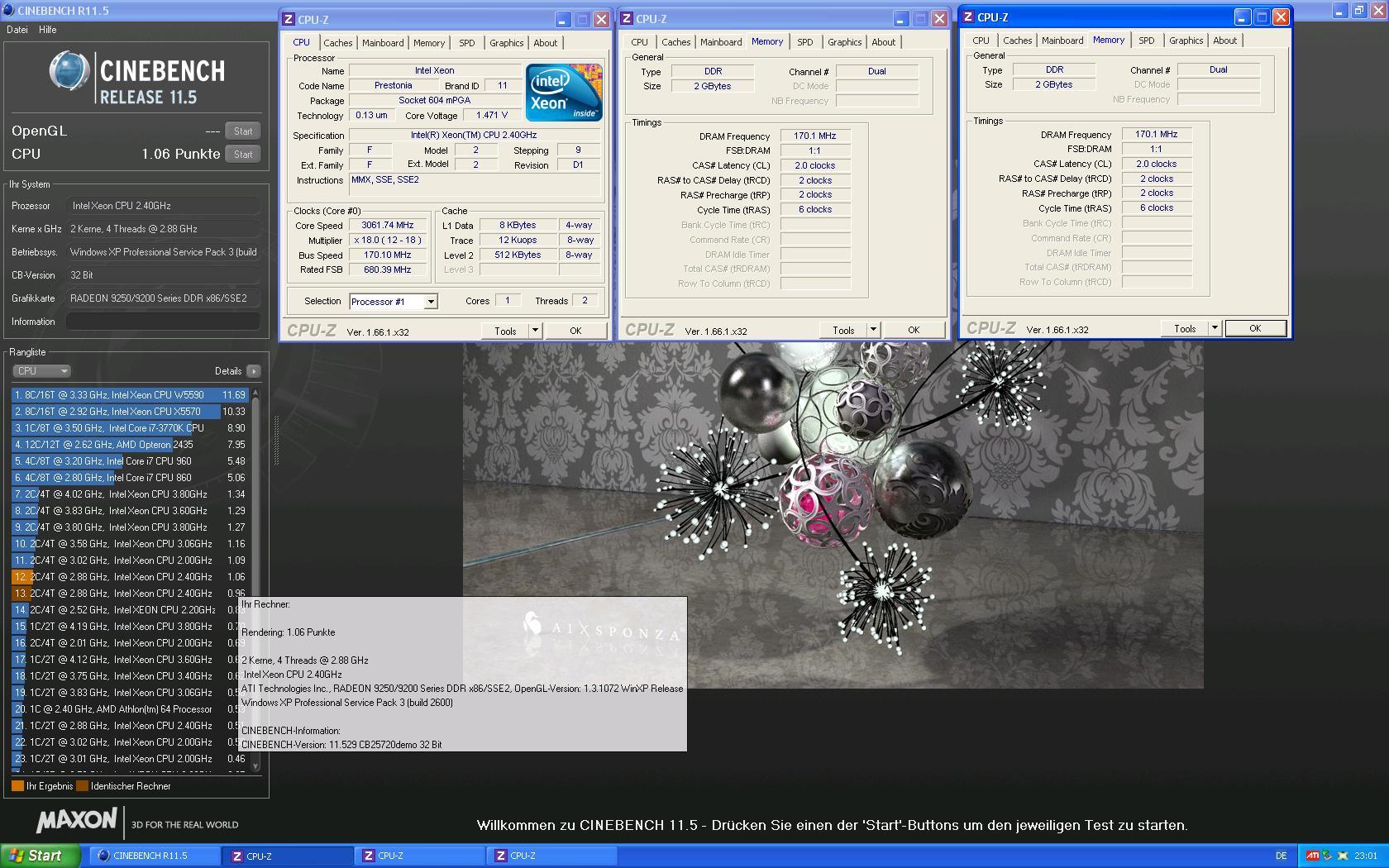Open Tools dropdown arrow in third CPU-Z

click(x=1215, y=328)
